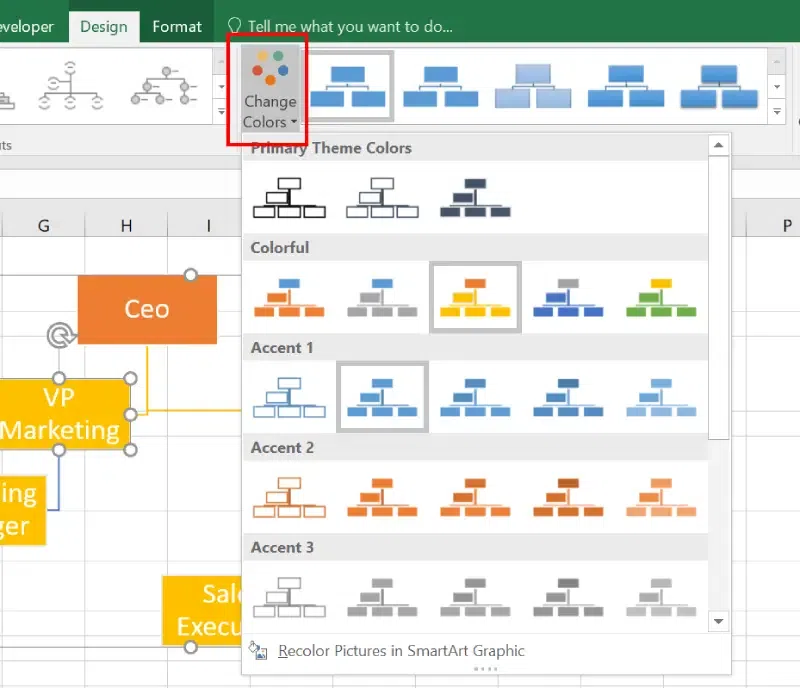Select the selected Accent 1 color variant

point(382,396)
